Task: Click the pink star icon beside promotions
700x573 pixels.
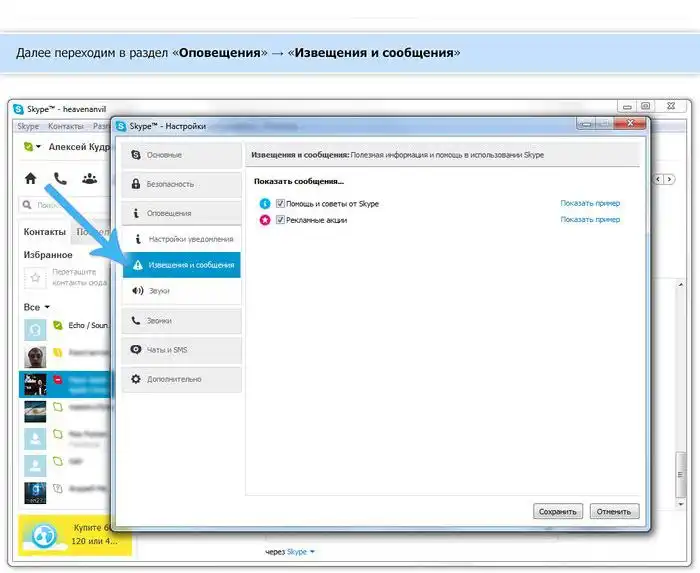Action: (x=265, y=219)
